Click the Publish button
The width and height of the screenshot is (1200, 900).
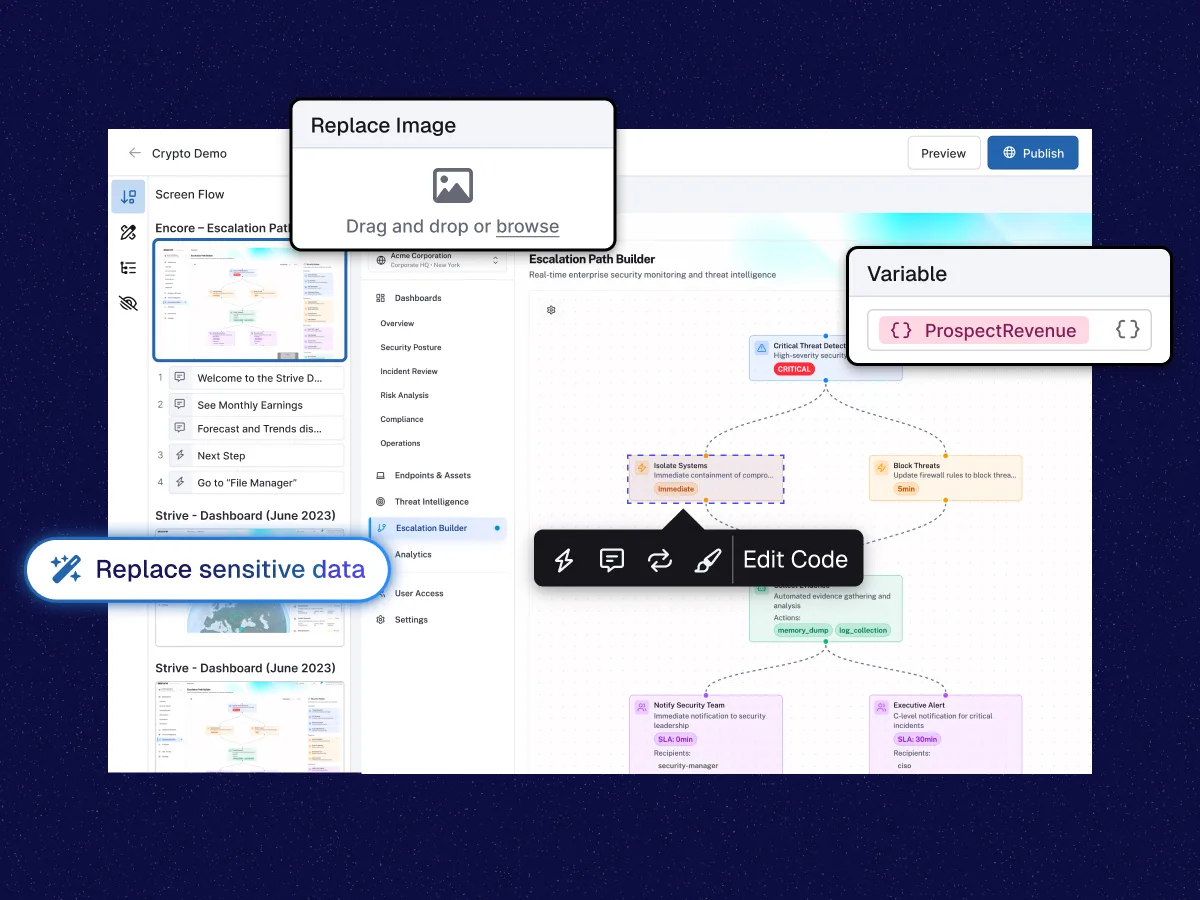click(x=1033, y=153)
